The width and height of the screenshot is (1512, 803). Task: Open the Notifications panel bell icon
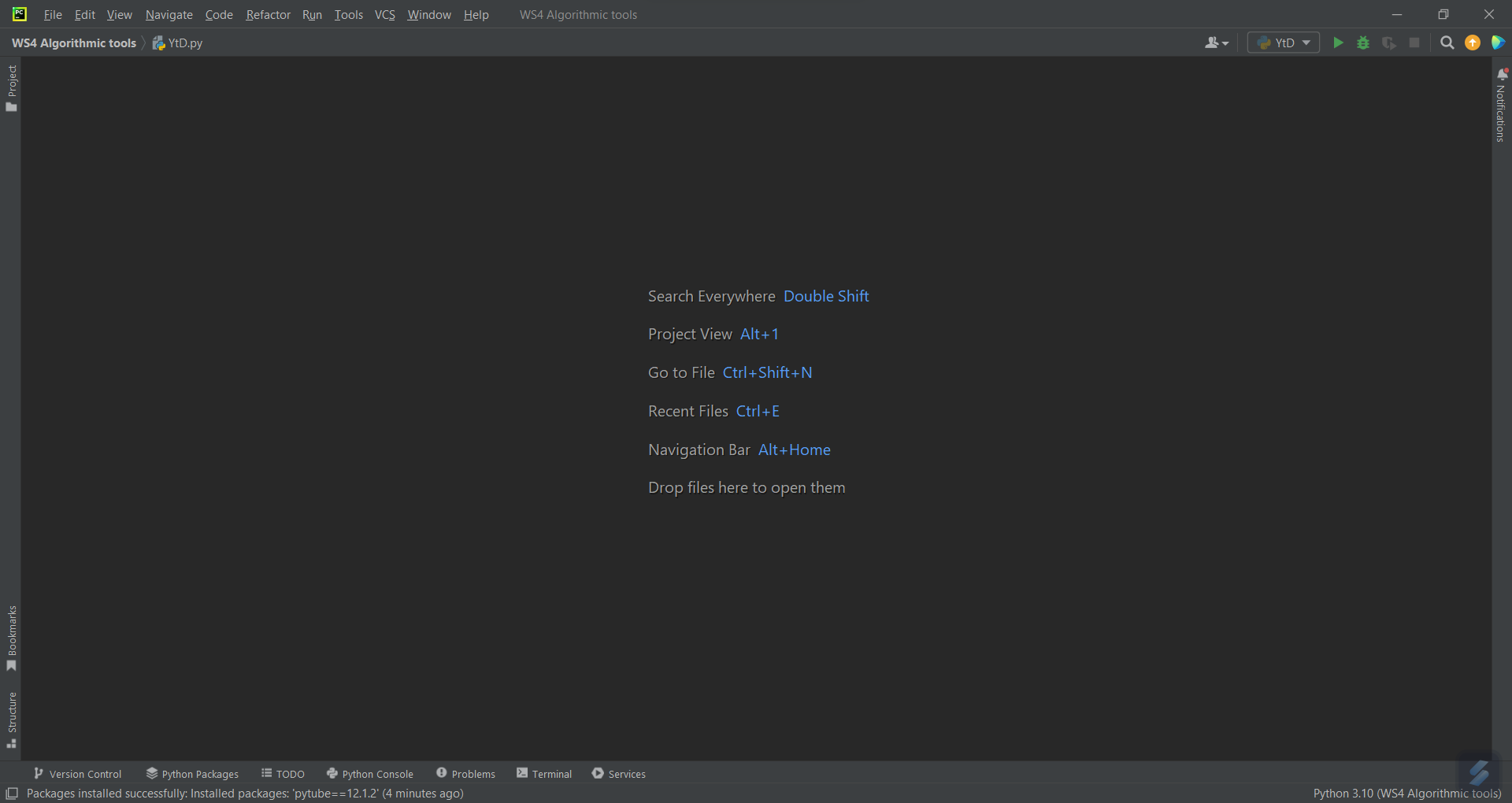[1502, 74]
